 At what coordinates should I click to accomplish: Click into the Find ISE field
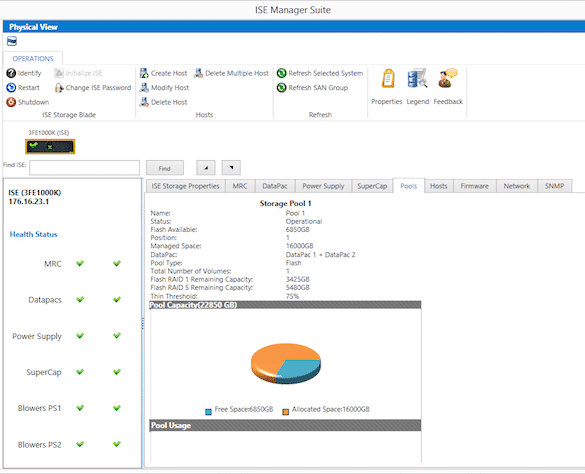click(x=84, y=168)
